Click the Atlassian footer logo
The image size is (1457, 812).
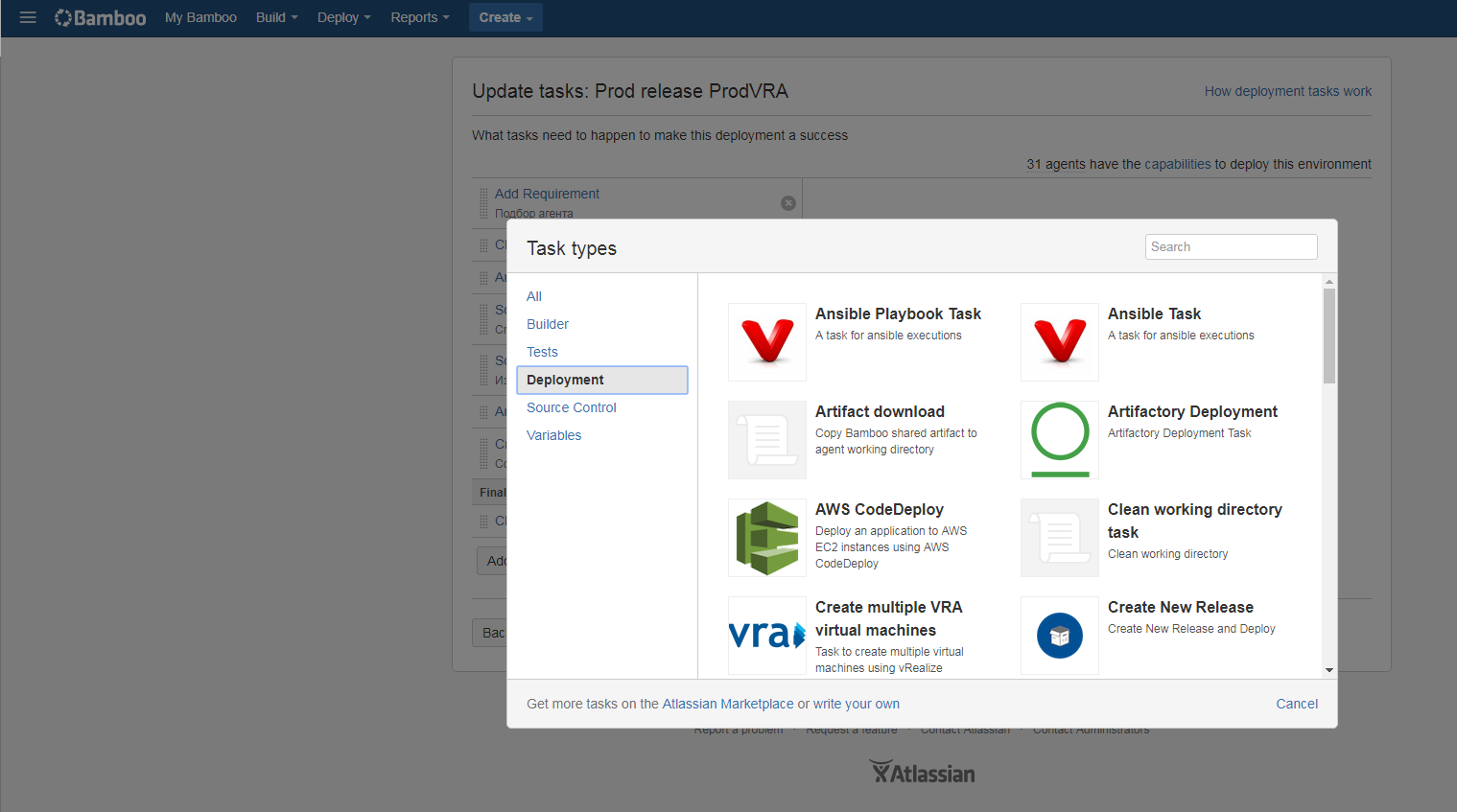922,773
